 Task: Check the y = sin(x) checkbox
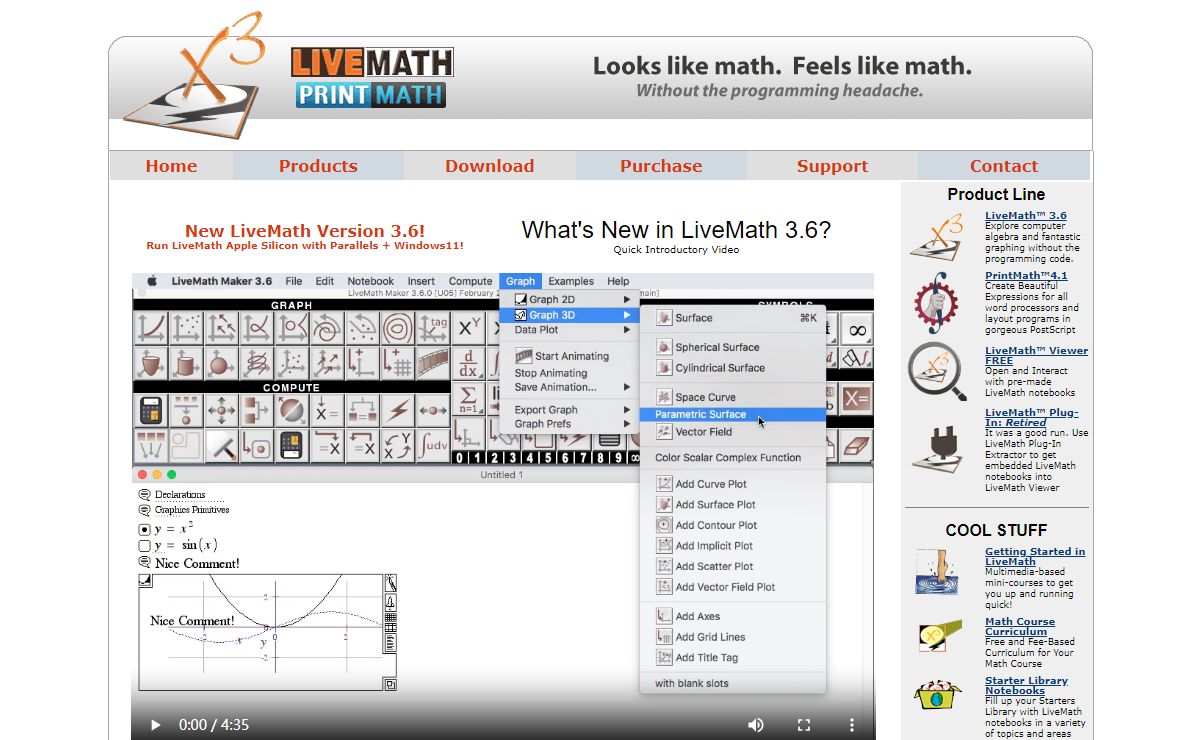click(144, 546)
